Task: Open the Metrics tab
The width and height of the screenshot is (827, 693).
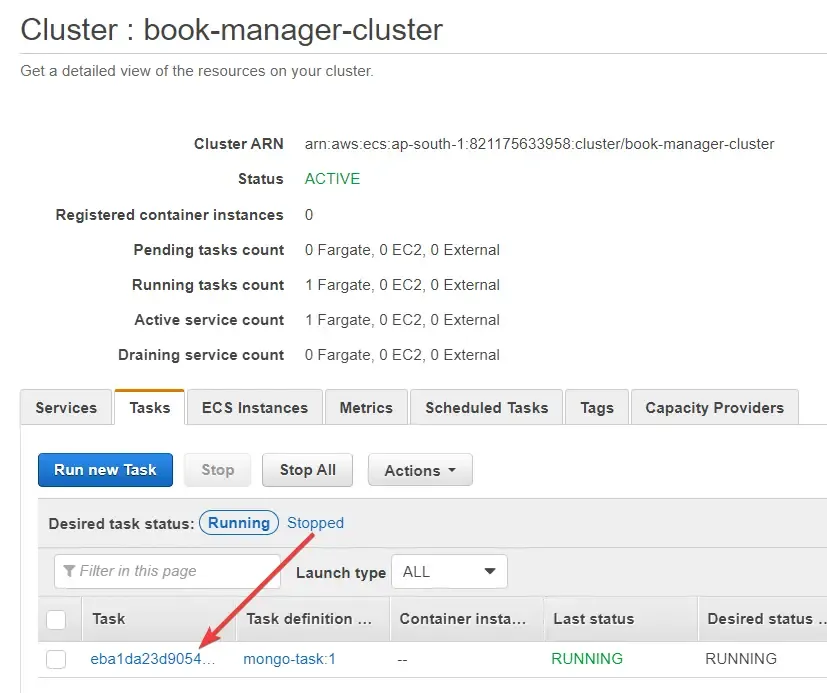Action: click(366, 407)
